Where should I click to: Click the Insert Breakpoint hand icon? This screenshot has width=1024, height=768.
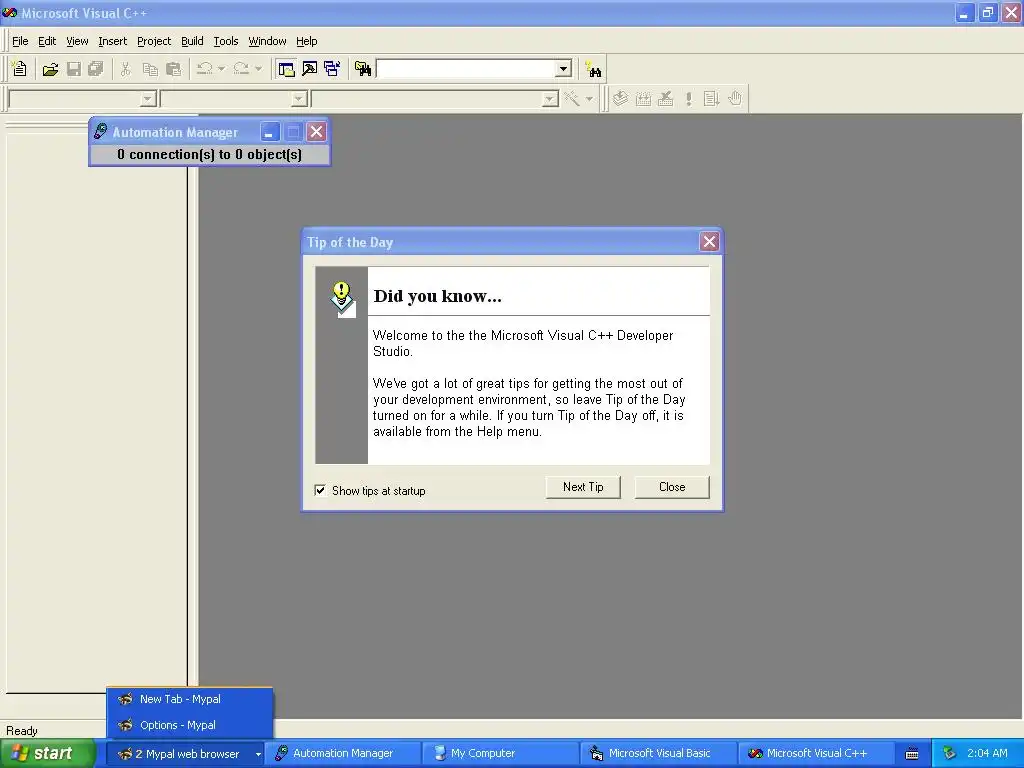[735, 99]
